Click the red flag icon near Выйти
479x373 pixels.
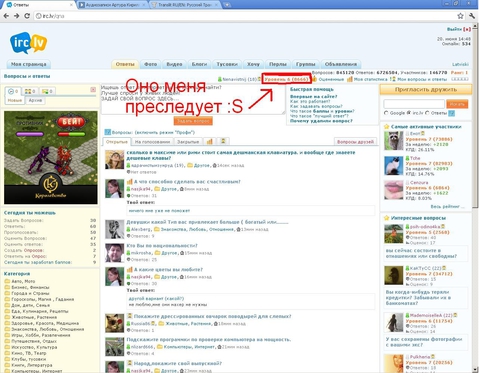point(467,29)
